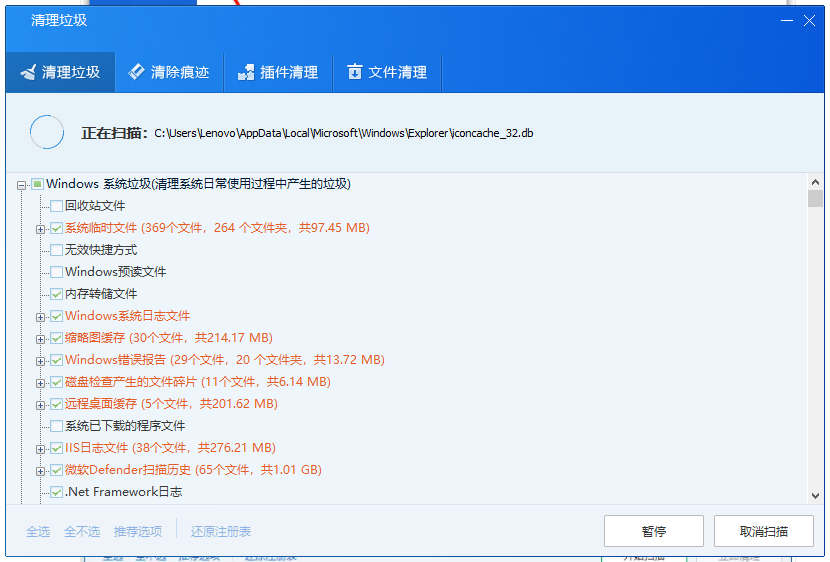Click the 全不选 link
The height and width of the screenshot is (562, 830).
tap(82, 531)
